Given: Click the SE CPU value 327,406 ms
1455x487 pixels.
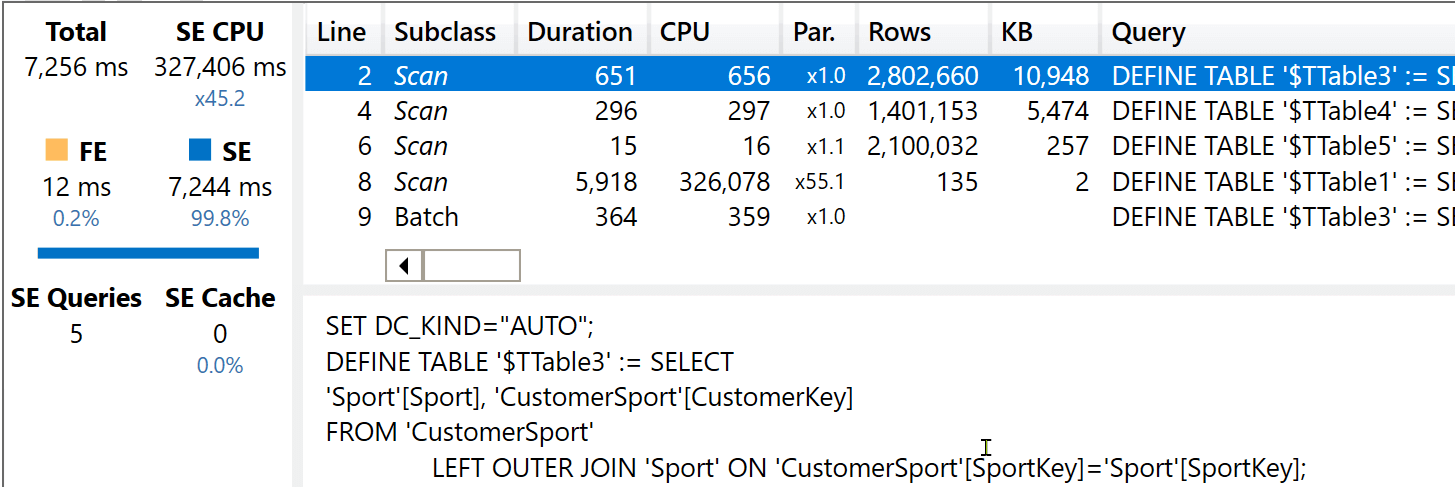Looking at the screenshot, I should point(220,67).
